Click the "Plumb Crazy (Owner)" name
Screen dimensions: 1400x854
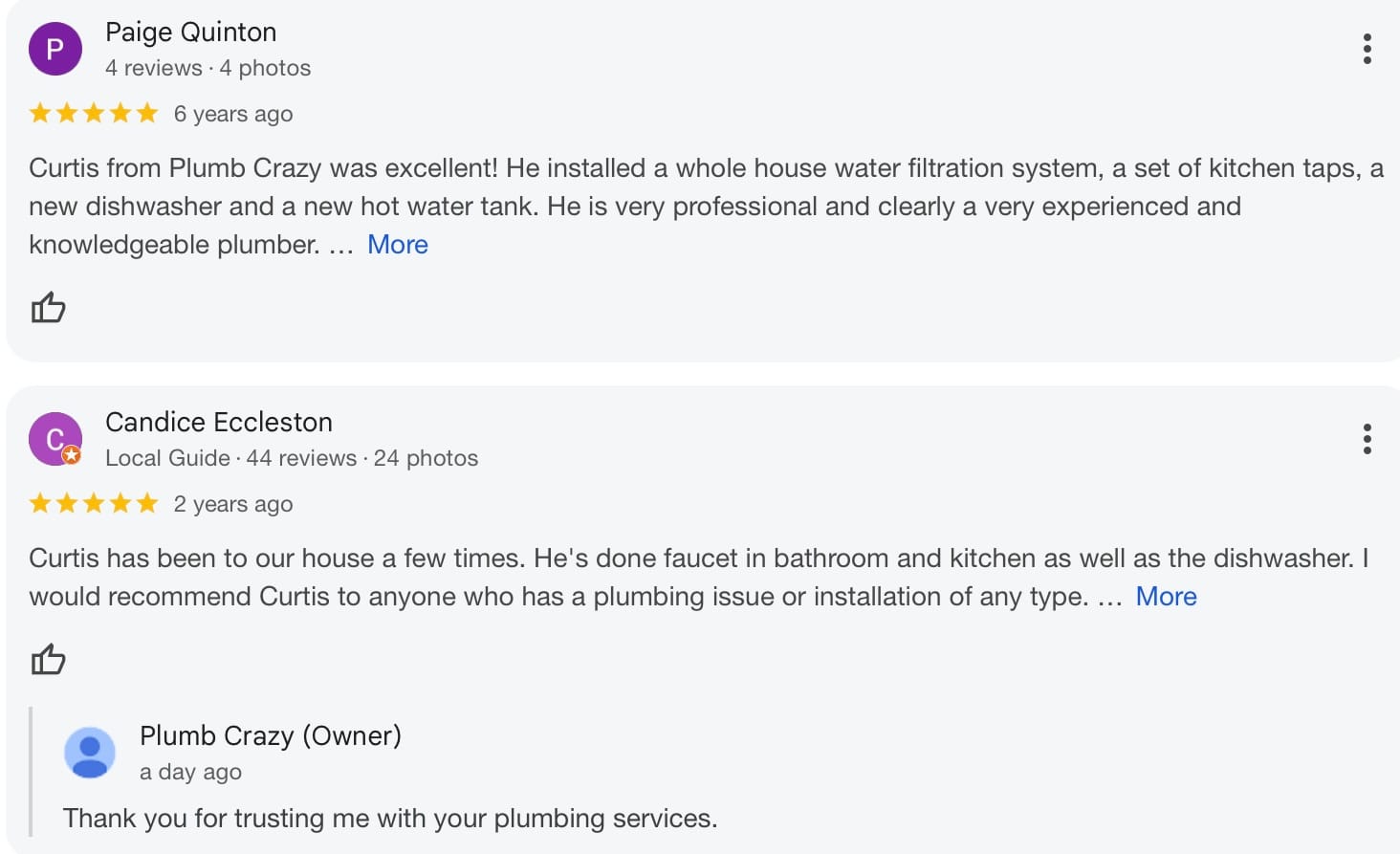point(271,736)
